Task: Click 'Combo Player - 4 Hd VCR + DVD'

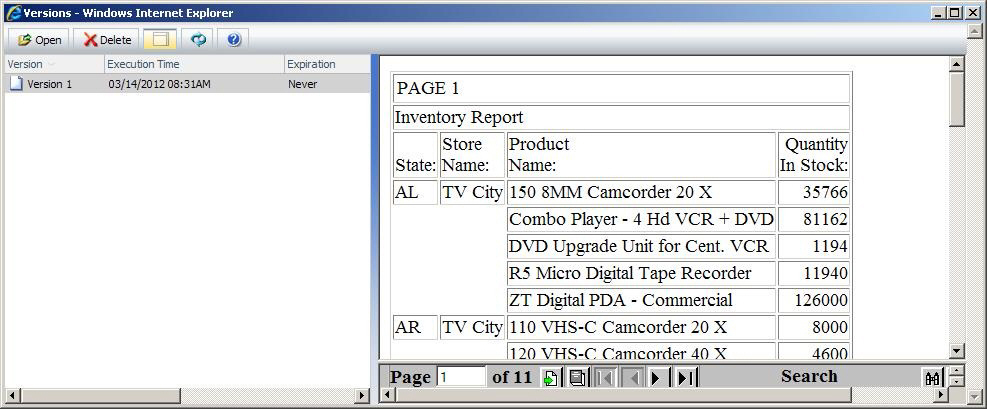Action: pos(641,220)
